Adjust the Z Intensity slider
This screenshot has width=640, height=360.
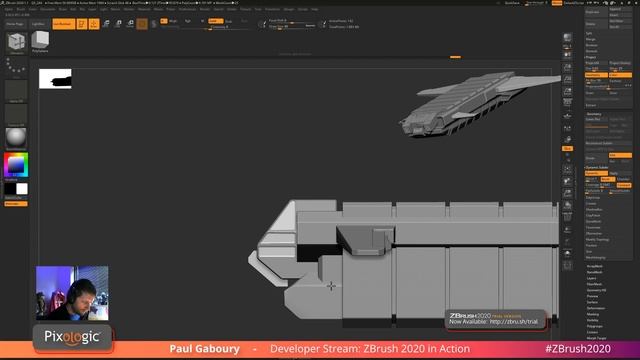point(229,27)
